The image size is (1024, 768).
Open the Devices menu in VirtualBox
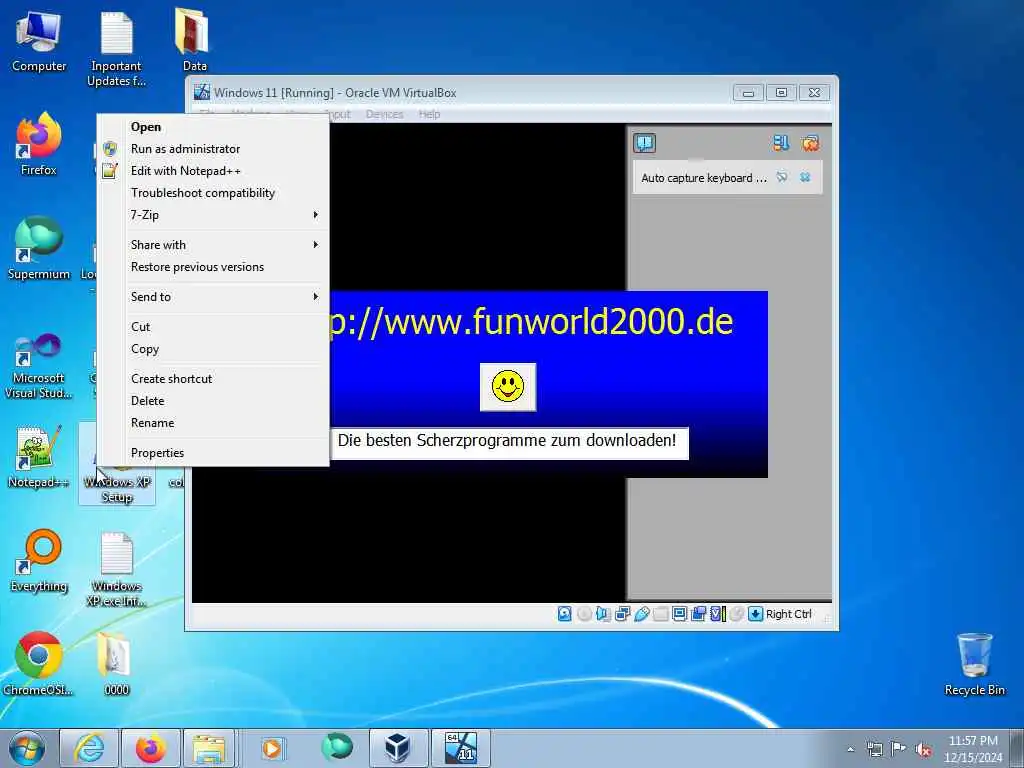tap(384, 114)
